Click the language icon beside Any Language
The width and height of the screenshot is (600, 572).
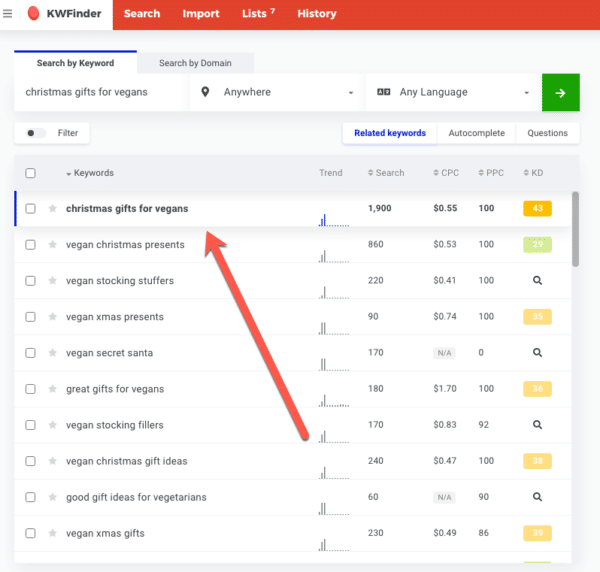point(383,92)
